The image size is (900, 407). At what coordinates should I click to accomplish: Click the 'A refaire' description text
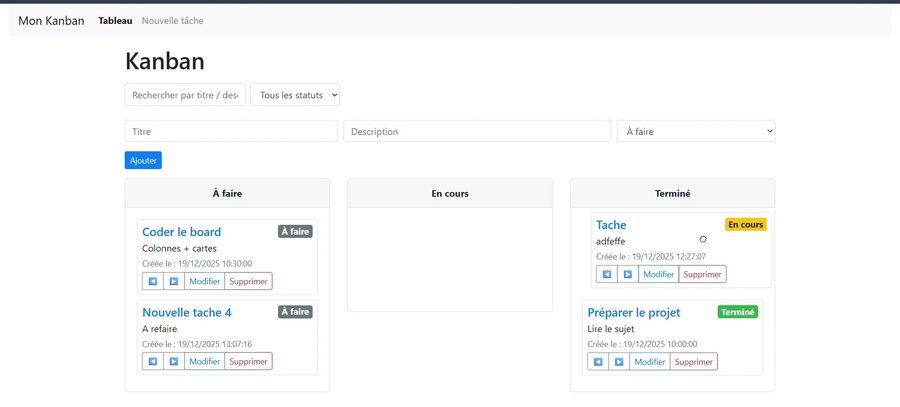[160, 329]
